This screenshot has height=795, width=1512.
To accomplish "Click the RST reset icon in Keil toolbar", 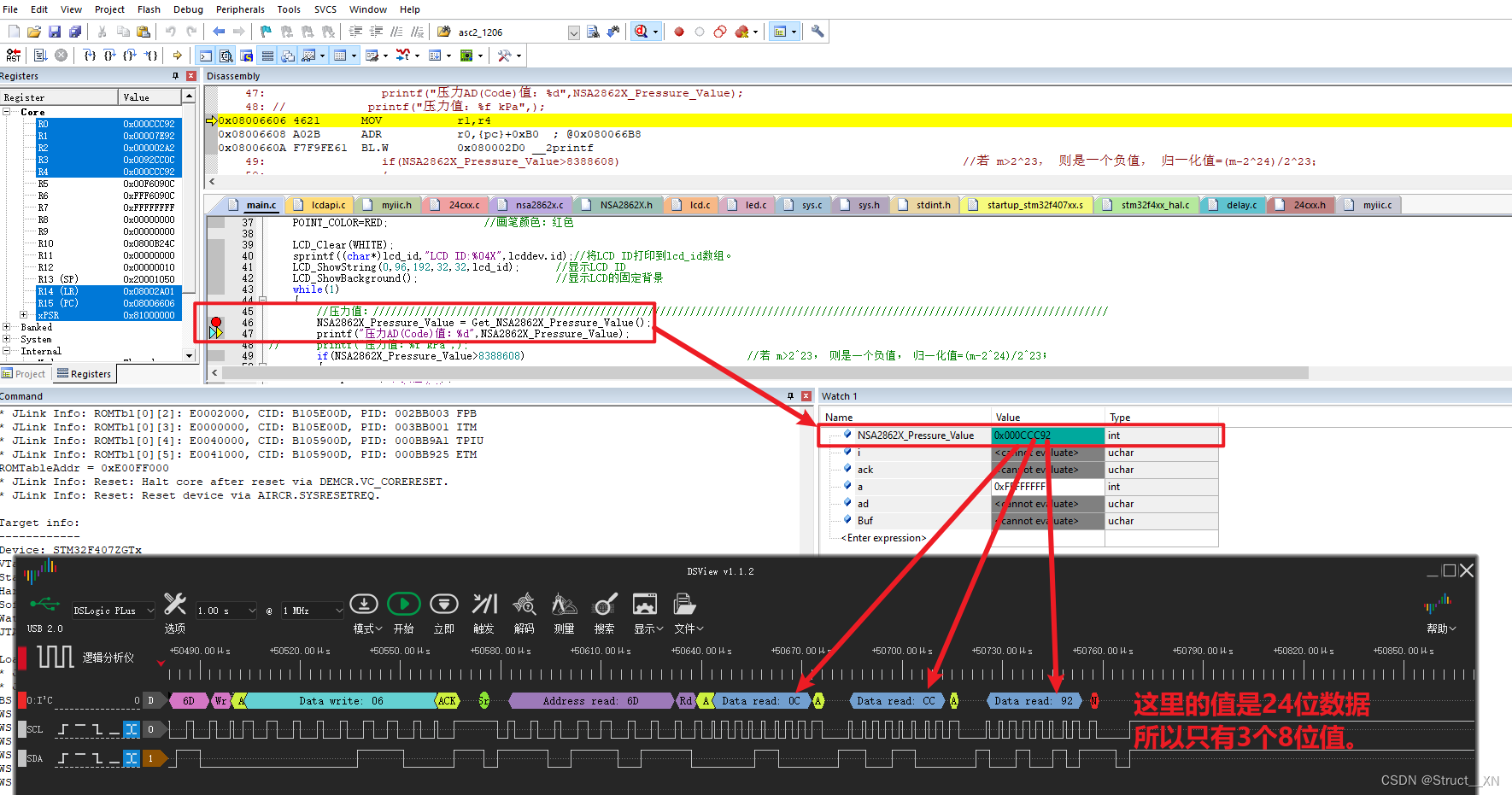I will point(13,55).
